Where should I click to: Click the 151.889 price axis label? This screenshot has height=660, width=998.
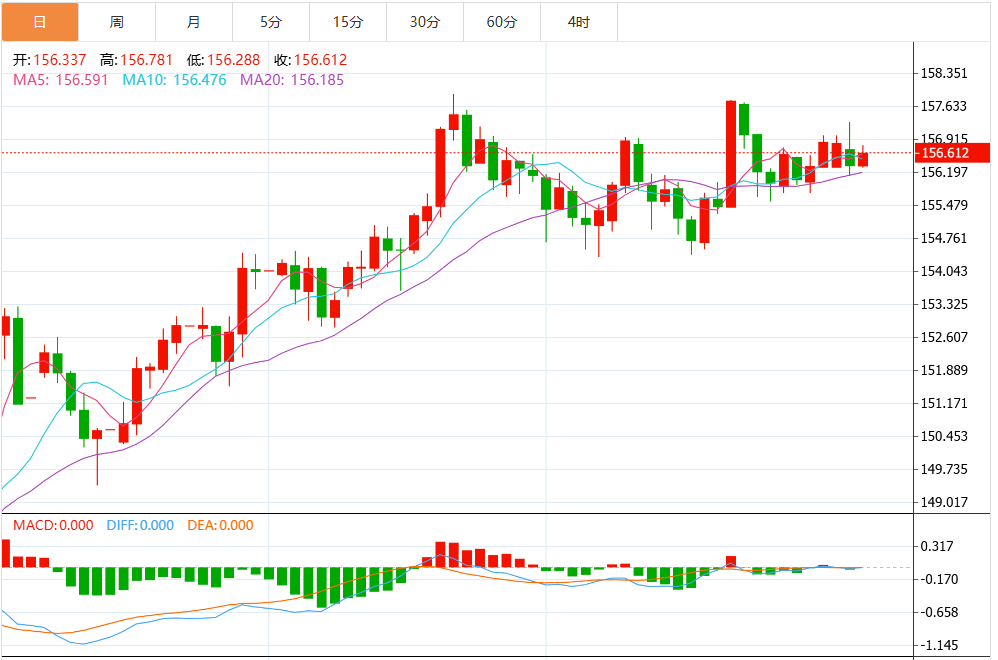945,370
